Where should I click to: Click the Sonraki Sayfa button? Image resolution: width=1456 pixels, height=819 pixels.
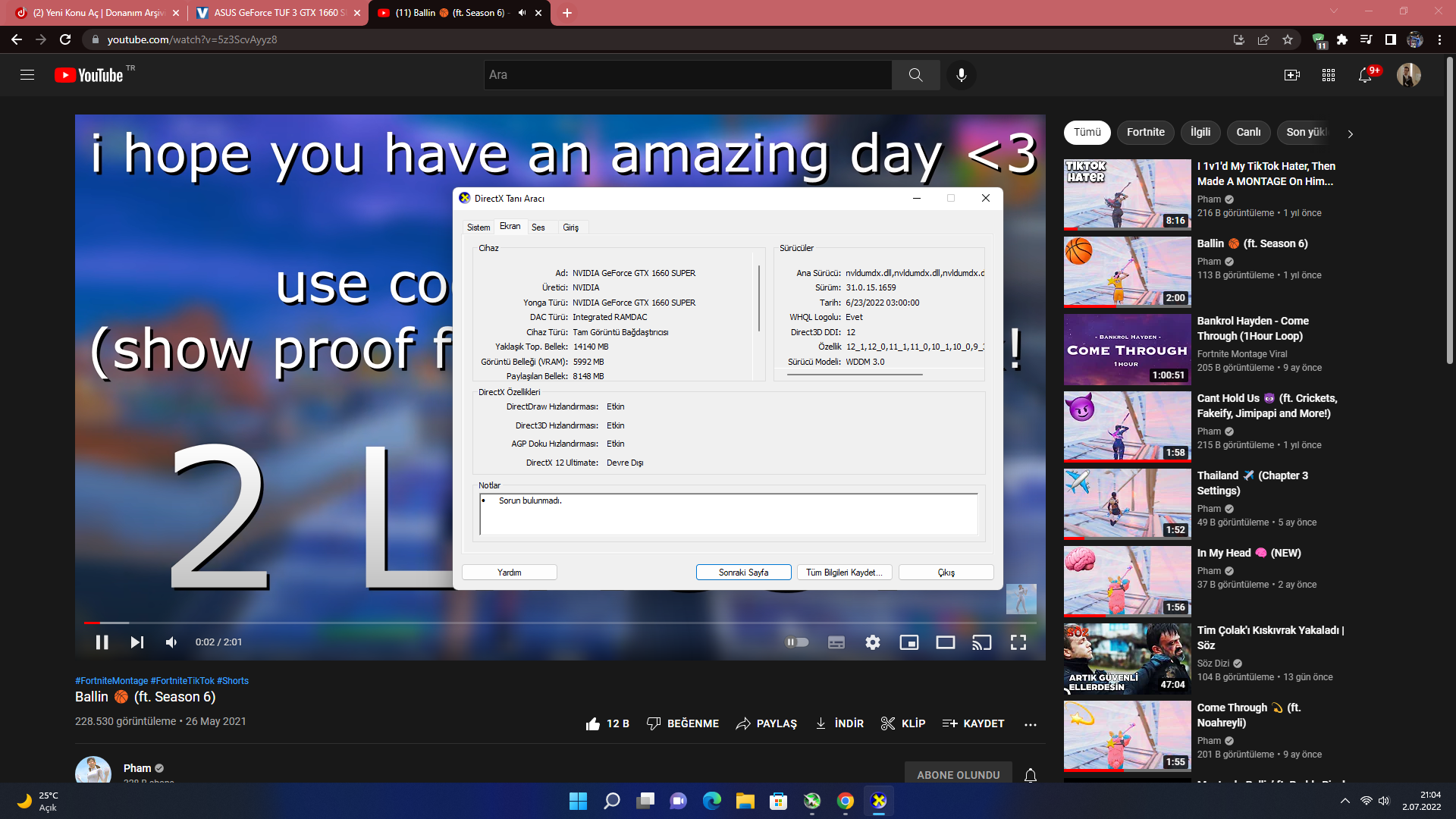pos(743,573)
